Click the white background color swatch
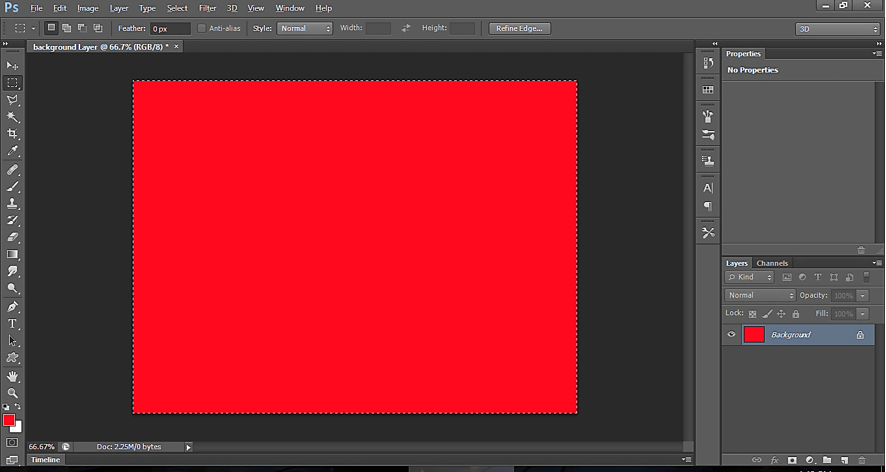886x472 pixels. tap(18, 427)
